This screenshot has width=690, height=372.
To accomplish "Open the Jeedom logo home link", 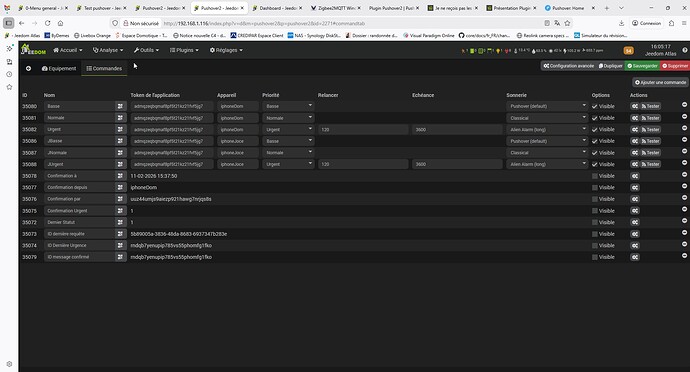I will pyautogui.click(x=33, y=50).
